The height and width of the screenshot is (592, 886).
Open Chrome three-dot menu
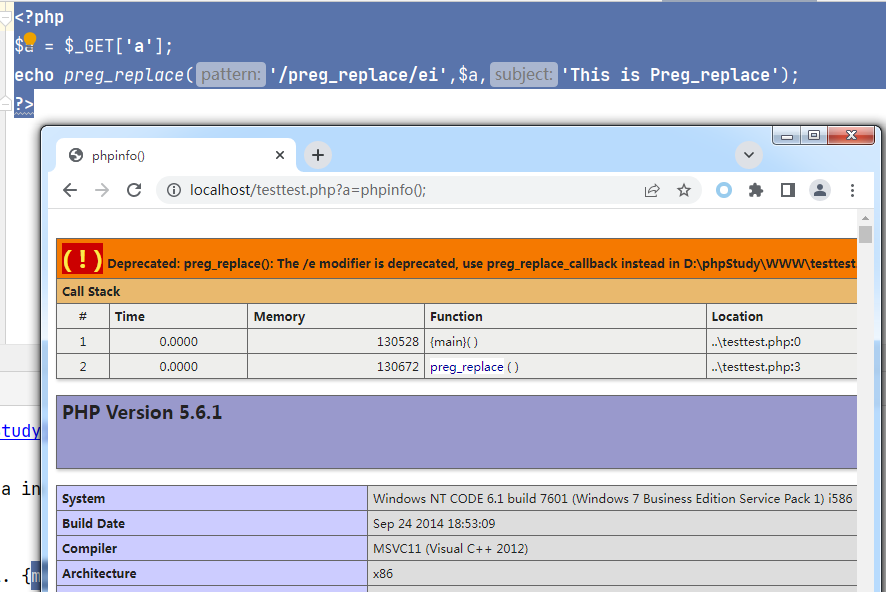coord(852,190)
